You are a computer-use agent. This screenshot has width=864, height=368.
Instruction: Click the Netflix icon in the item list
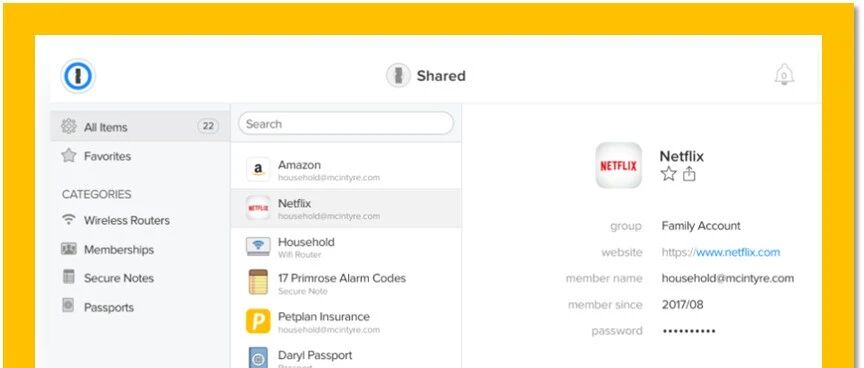pyautogui.click(x=258, y=208)
